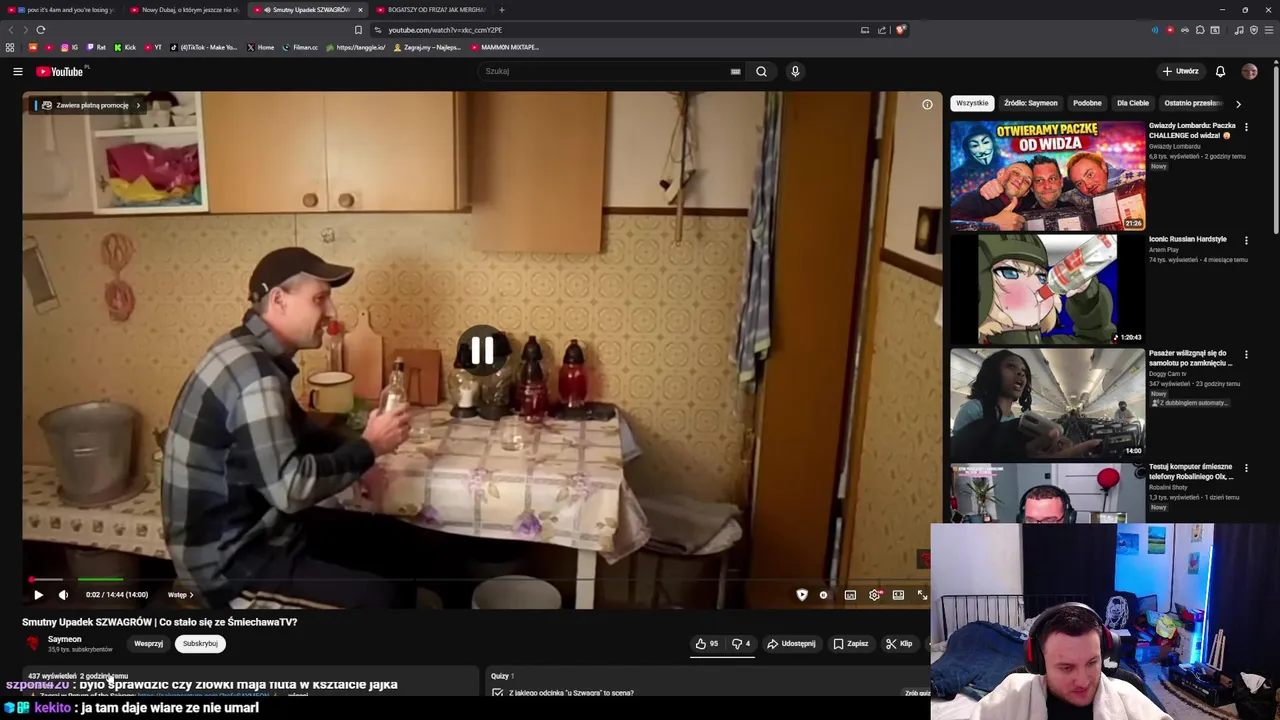Viewport: 1280px width, 720px height.
Task: Open video settings gear
Action: (875, 595)
